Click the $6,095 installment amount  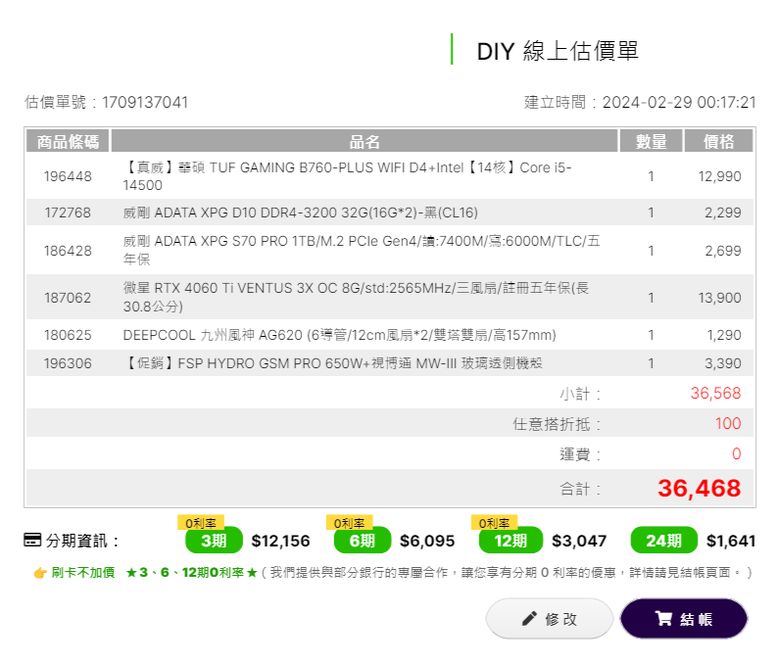coord(427,541)
